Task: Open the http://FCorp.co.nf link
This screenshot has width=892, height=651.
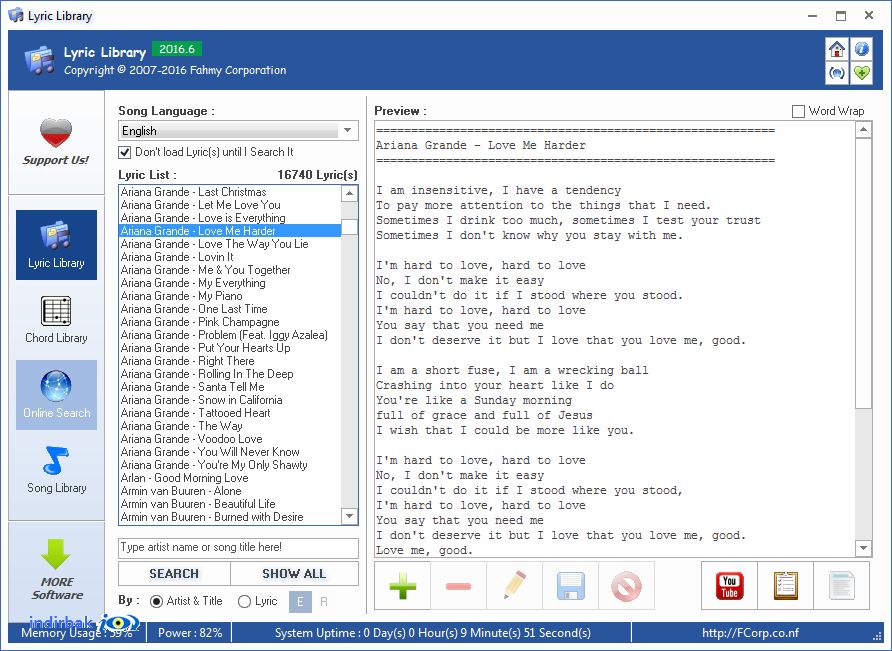Action: pos(750,633)
